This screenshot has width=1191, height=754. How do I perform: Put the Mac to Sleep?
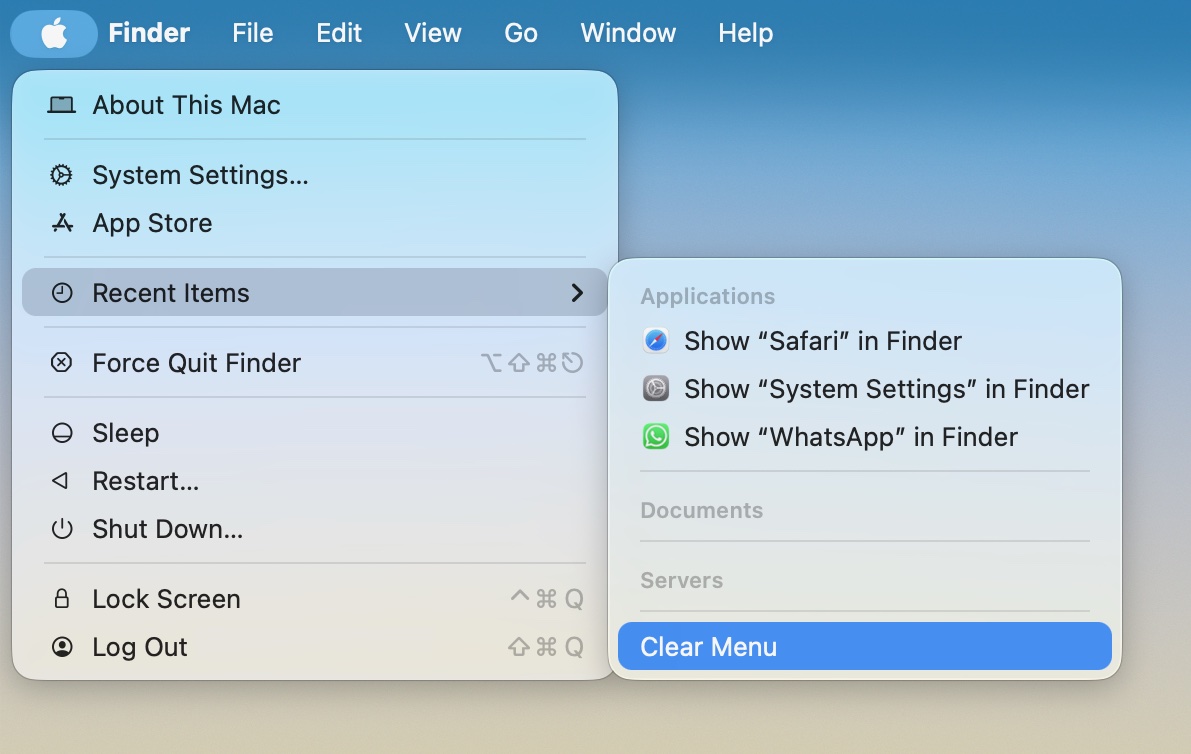[x=314, y=433]
